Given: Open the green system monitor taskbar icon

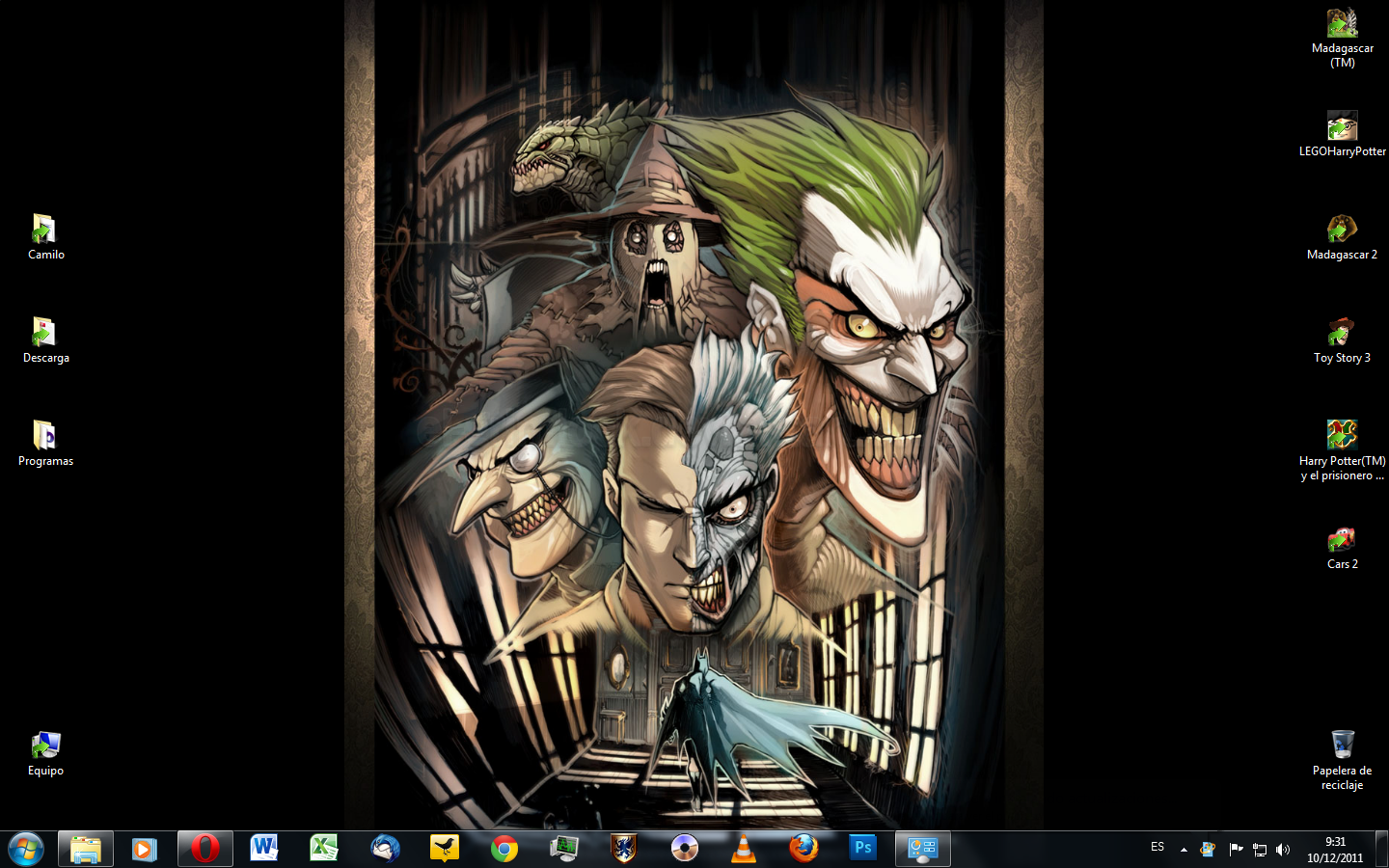Looking at the screenshot, I should tap(564, 849).
